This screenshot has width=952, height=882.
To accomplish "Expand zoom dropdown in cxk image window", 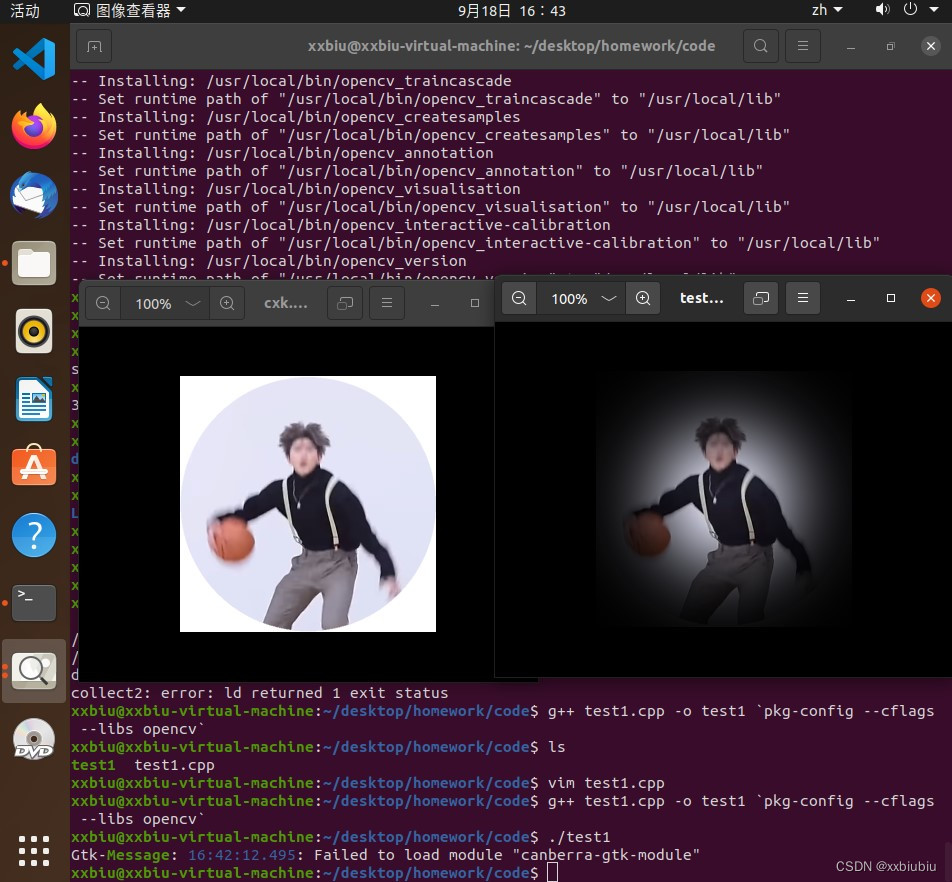I will (193, 303).
